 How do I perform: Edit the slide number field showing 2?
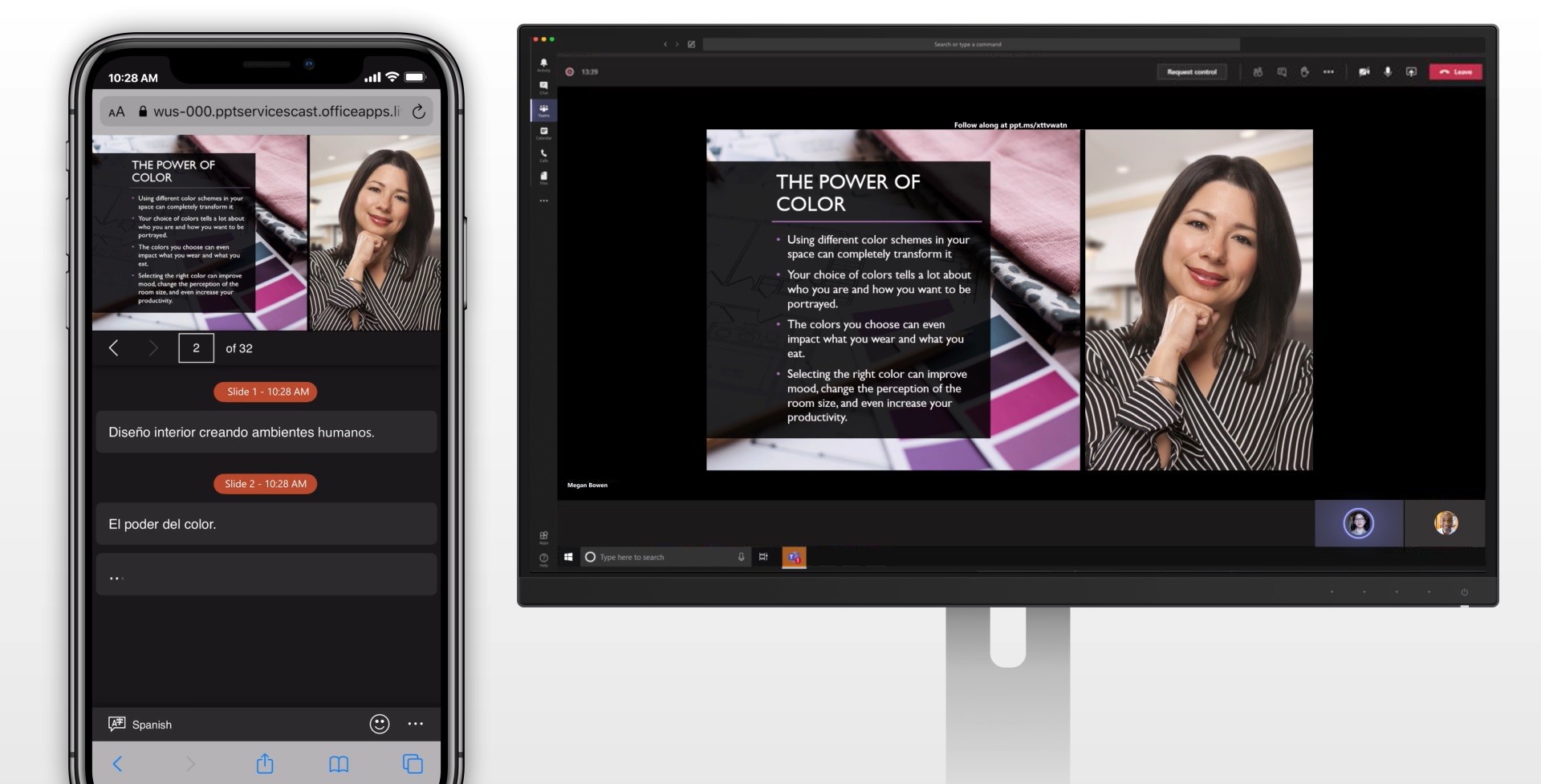[x=196, y=347]
